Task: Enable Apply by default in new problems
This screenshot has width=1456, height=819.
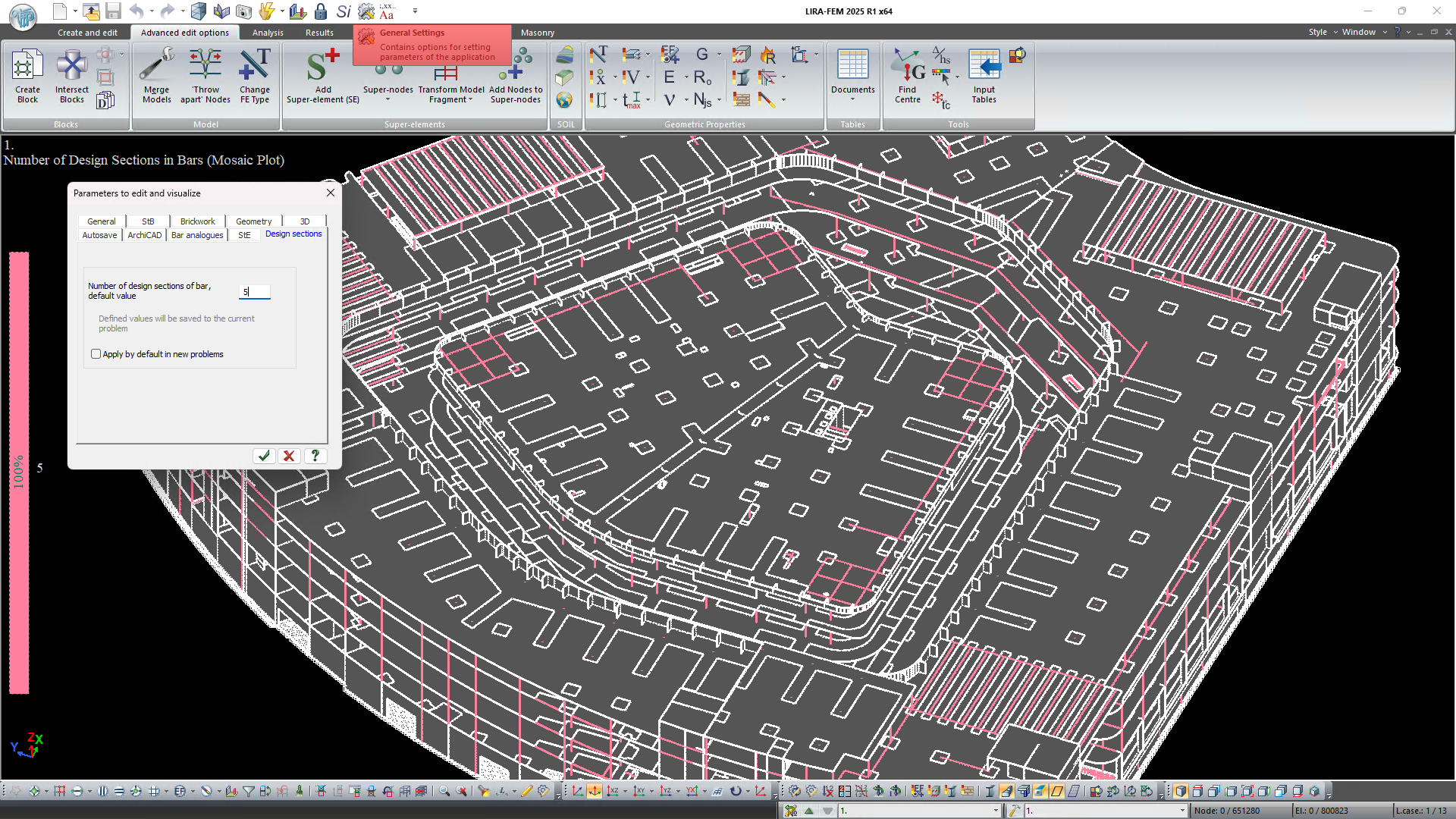Action: 96,354
